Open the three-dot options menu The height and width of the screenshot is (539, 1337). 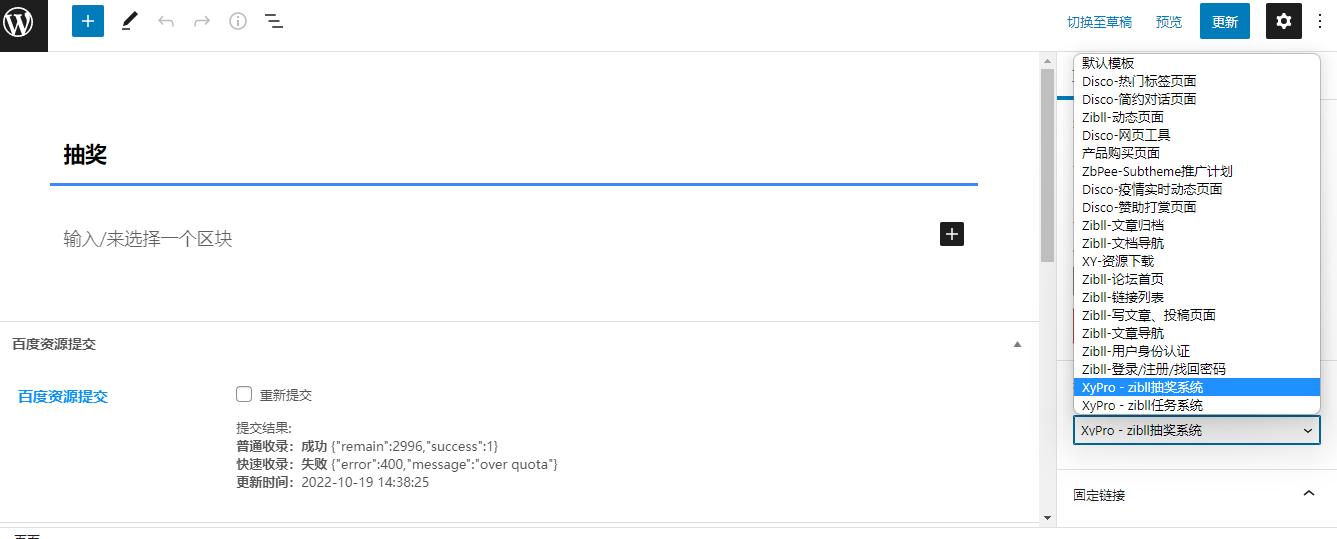[1320, 21]
